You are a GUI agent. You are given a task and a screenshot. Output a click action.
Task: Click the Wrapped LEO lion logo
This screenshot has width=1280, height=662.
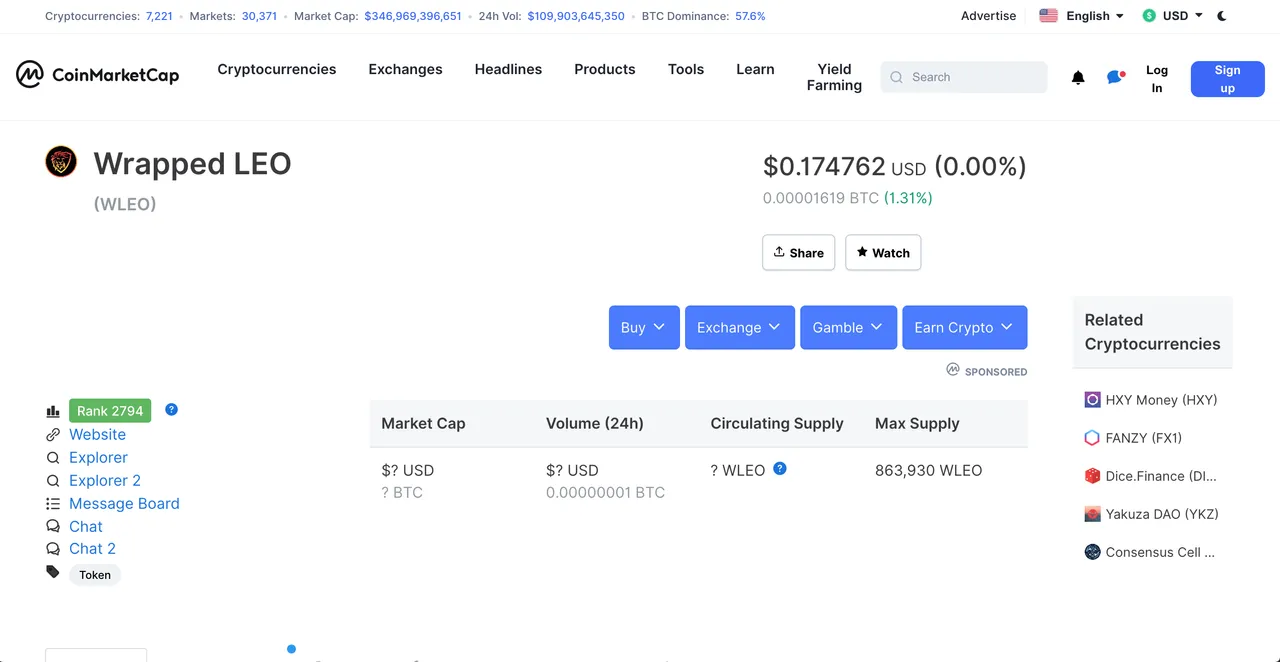[x=61, y=162]
